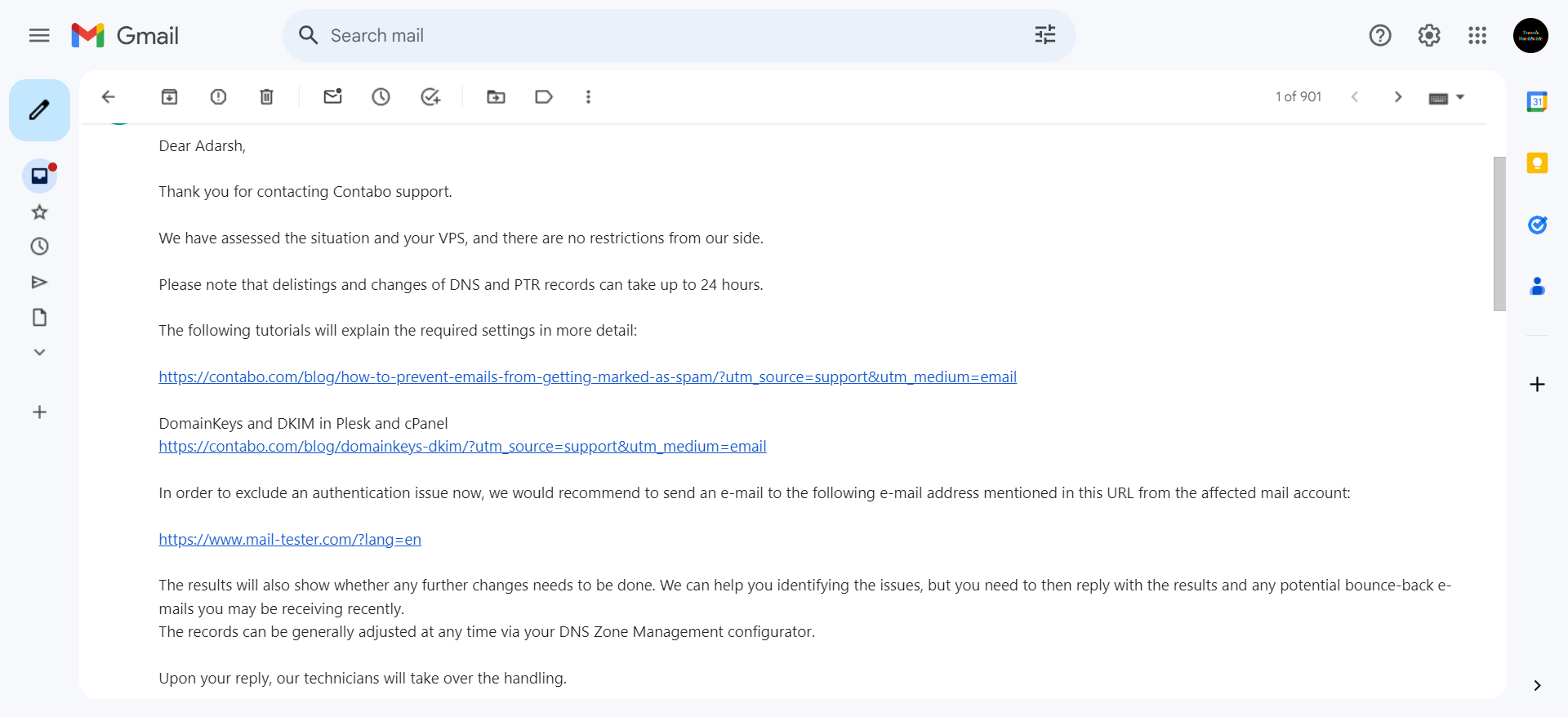Image resolution: width=1568 pixels, height=717 pixels.
Task: Open the domainkeys-dkim blog link
Action: 462,447
